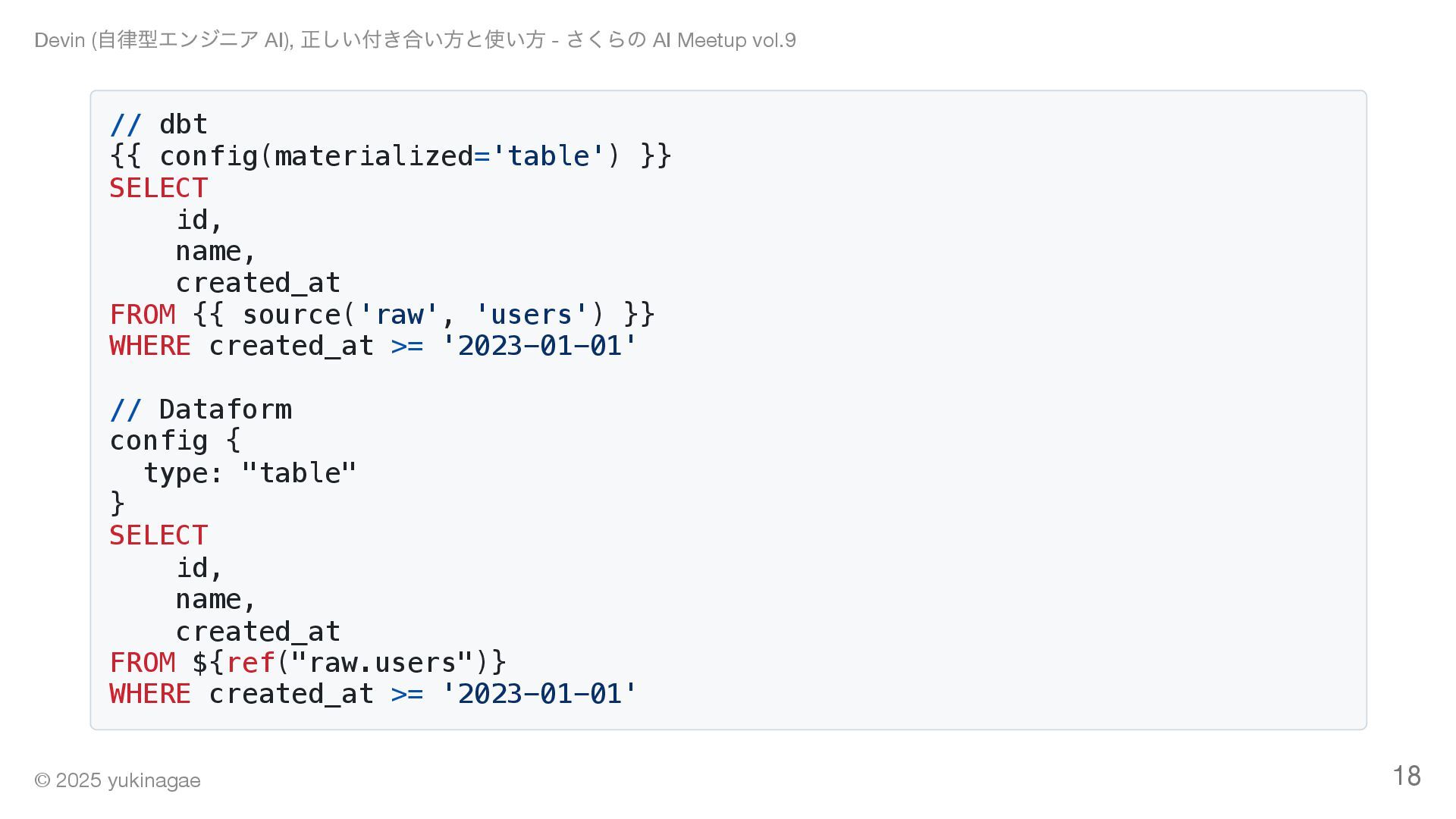1456x819 pixels.
Task: Click 'created_at' column in dbt query
Action: tap(258, 283)
